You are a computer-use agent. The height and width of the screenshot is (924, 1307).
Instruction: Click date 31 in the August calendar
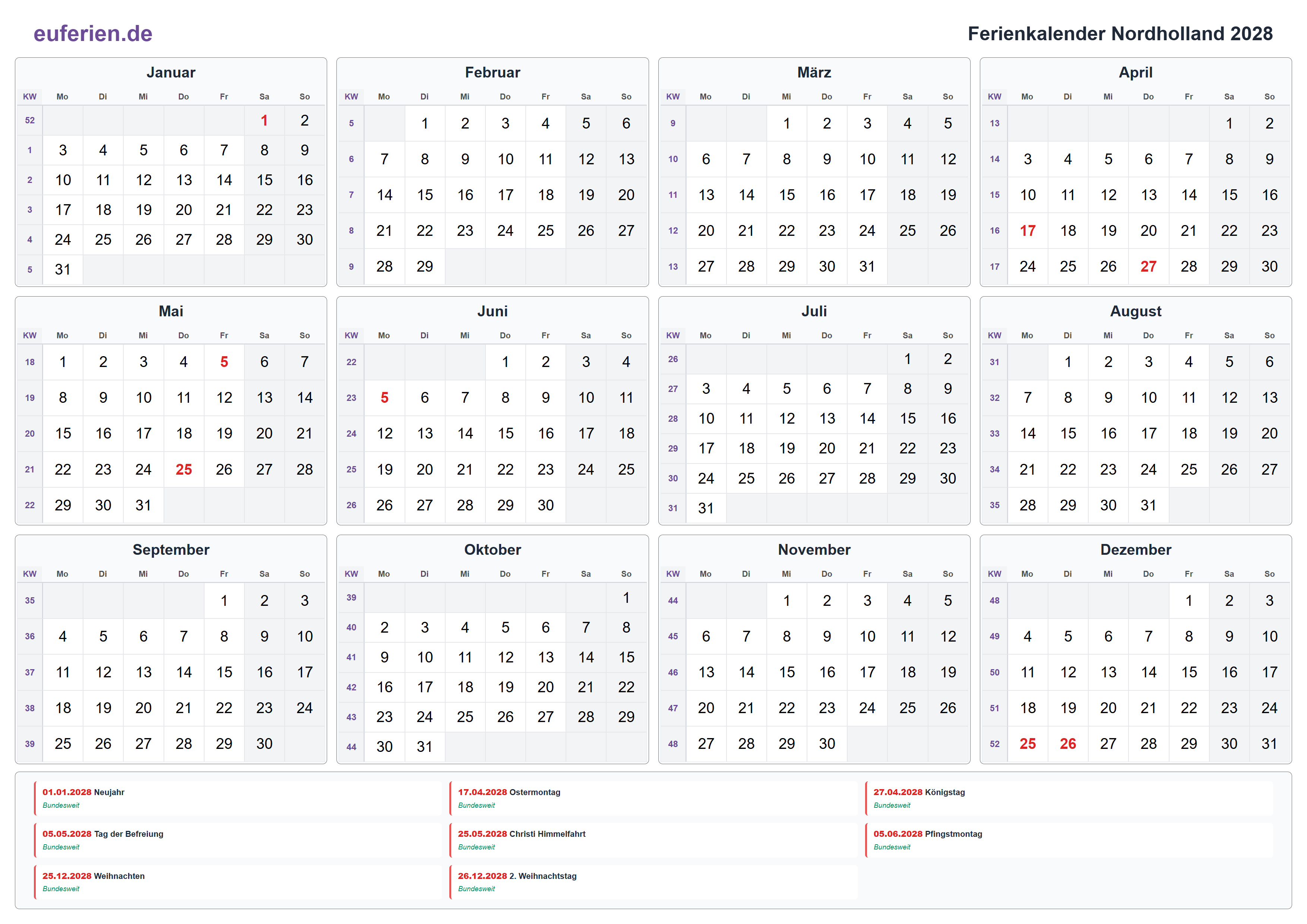coord(1148,505)
